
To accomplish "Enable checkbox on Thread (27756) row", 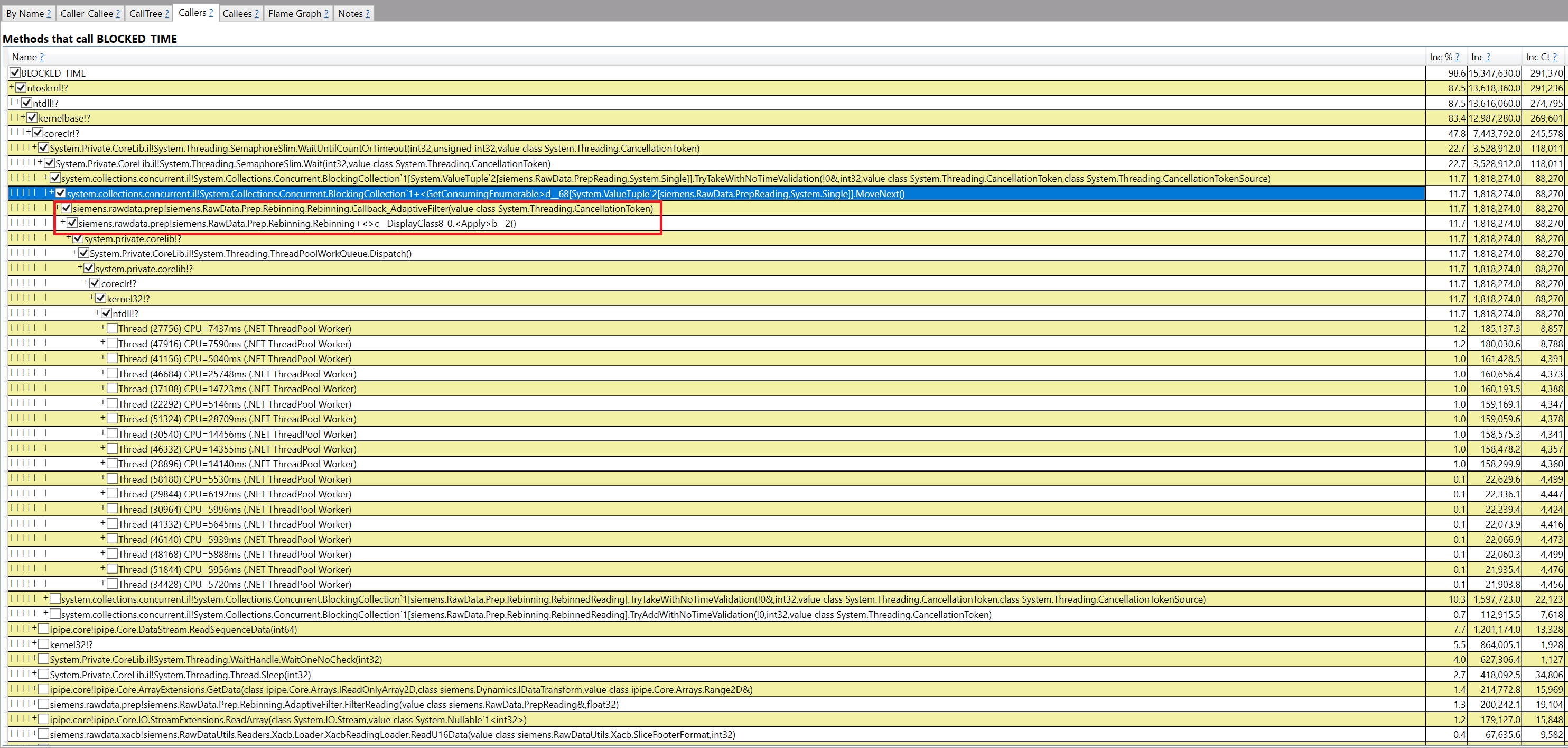I will click(113, 328).
